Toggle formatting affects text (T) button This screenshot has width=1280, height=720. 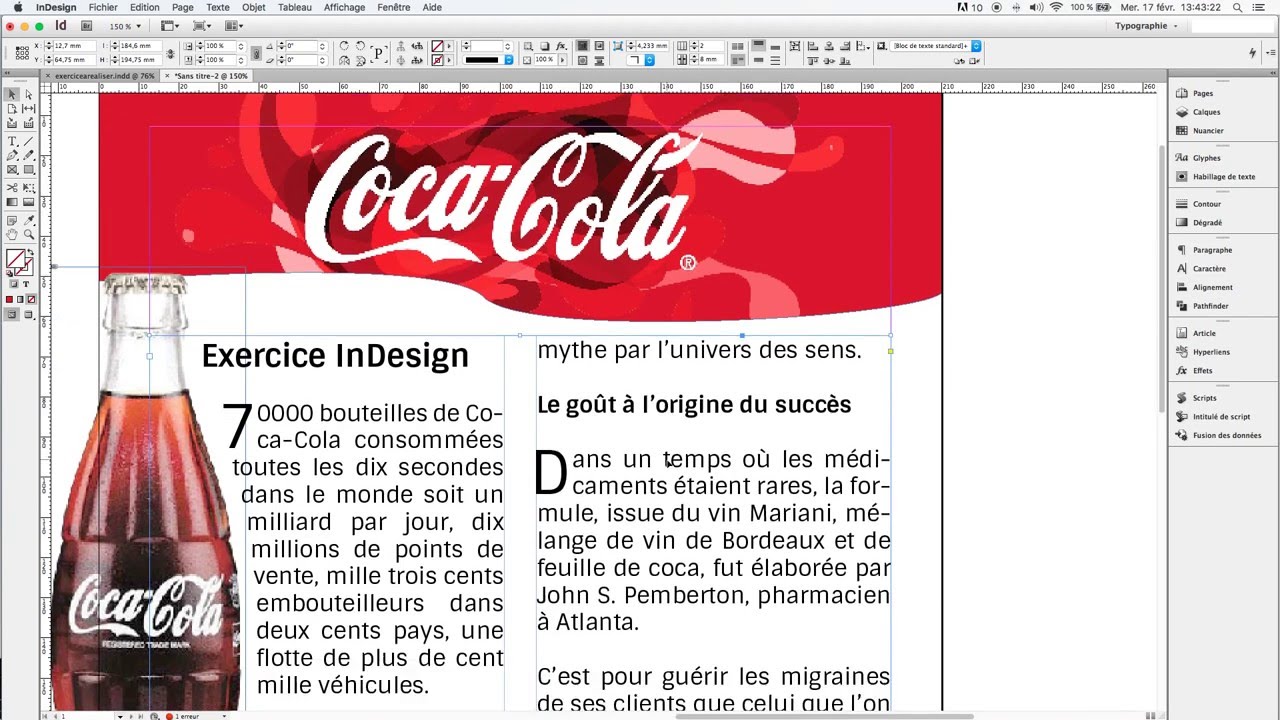click(x=26, y=284)
